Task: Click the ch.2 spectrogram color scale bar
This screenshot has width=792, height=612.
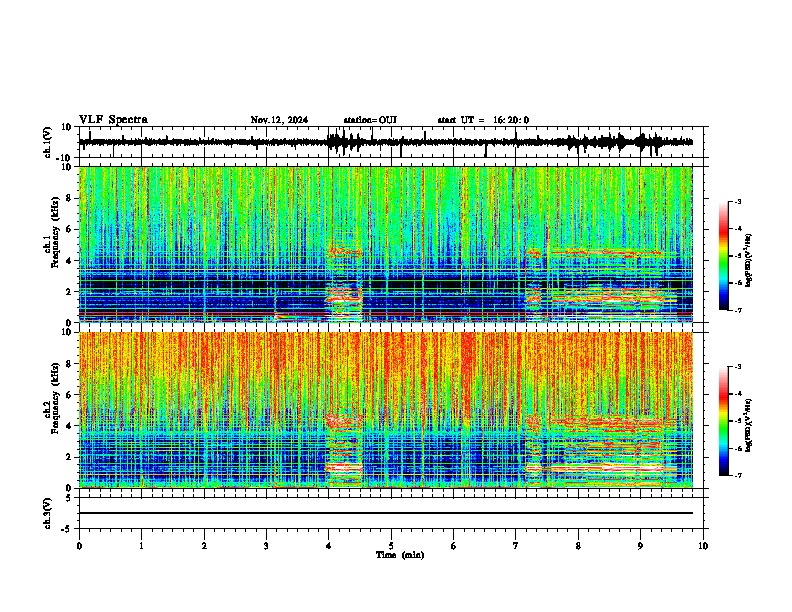Action: click(x=724, y=421)
